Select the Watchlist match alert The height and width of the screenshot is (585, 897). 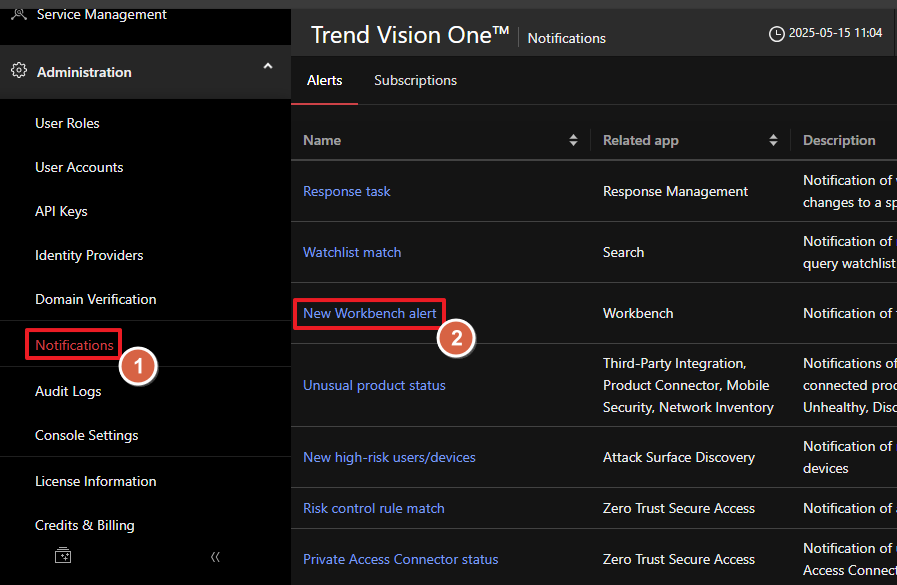(351, 252)
